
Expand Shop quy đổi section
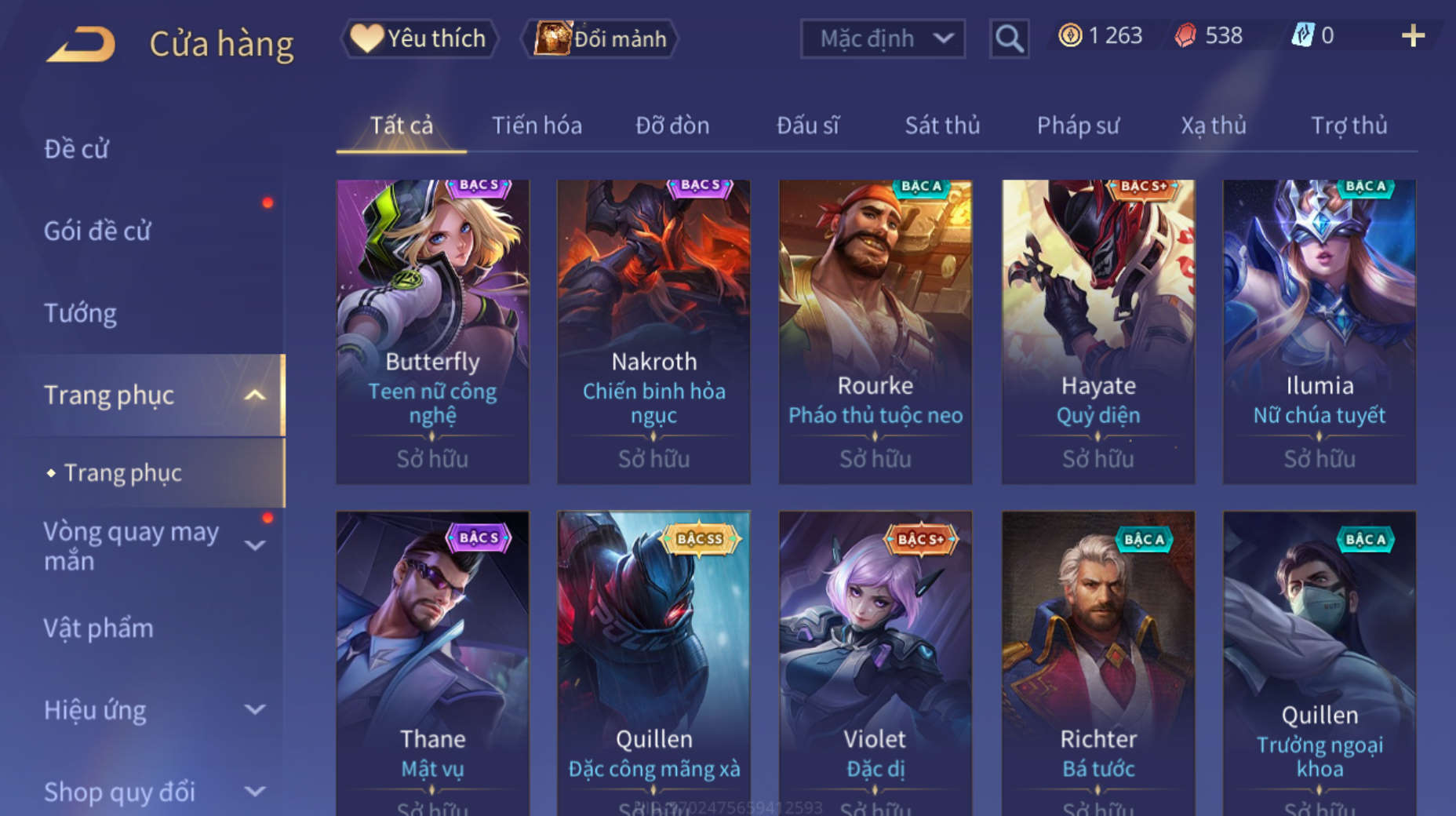[x=255, y=791]
